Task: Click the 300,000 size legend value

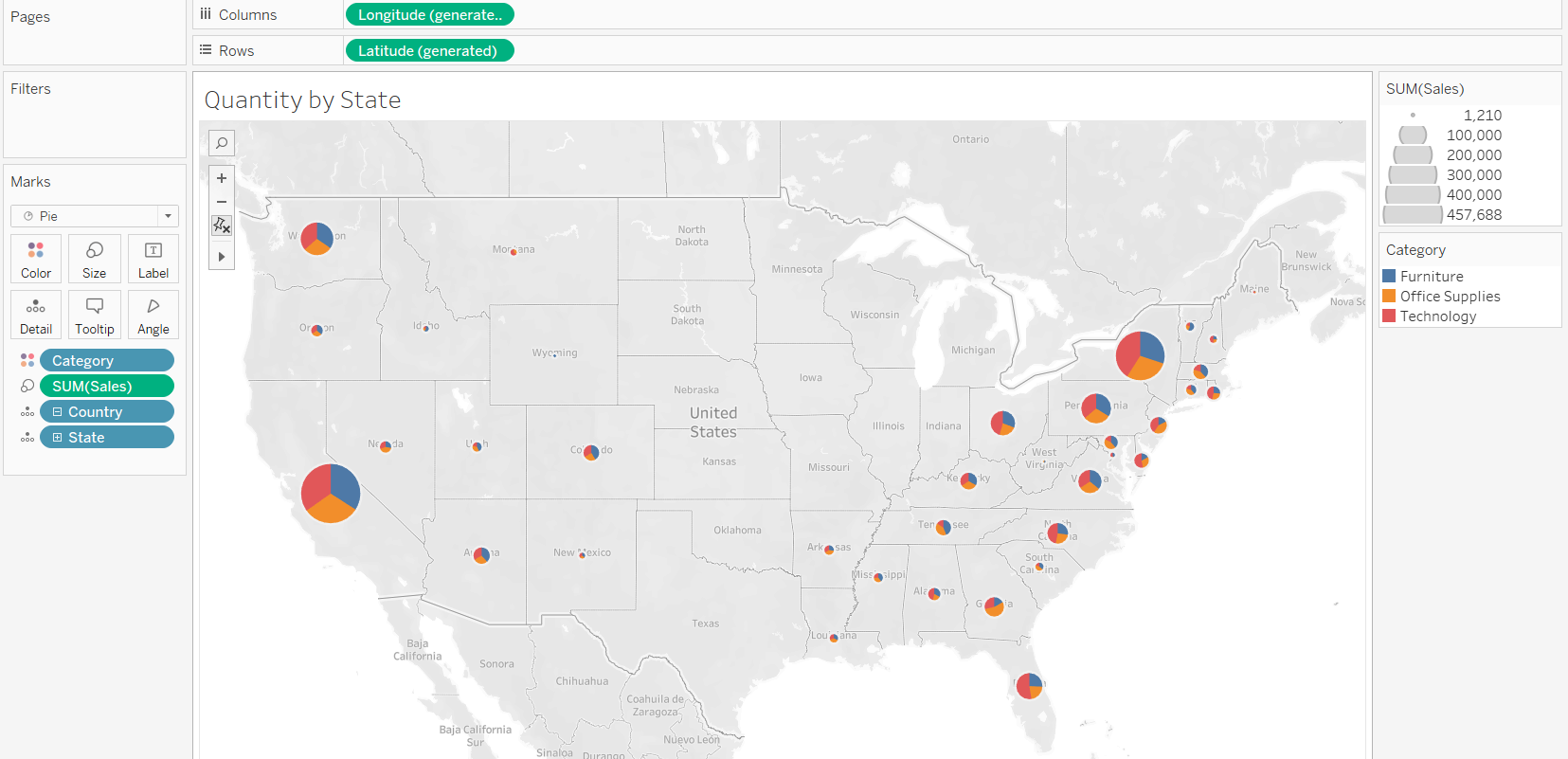Action: 1474,175
